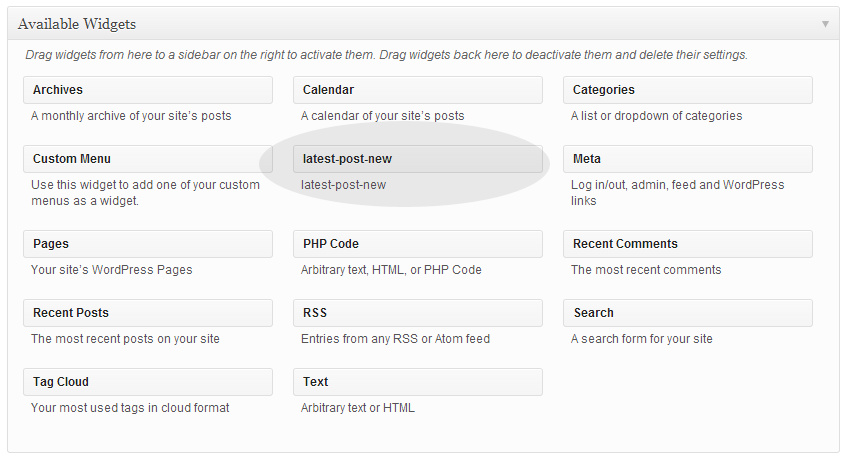Select the Tag Cloud widget

pos(148,382)
